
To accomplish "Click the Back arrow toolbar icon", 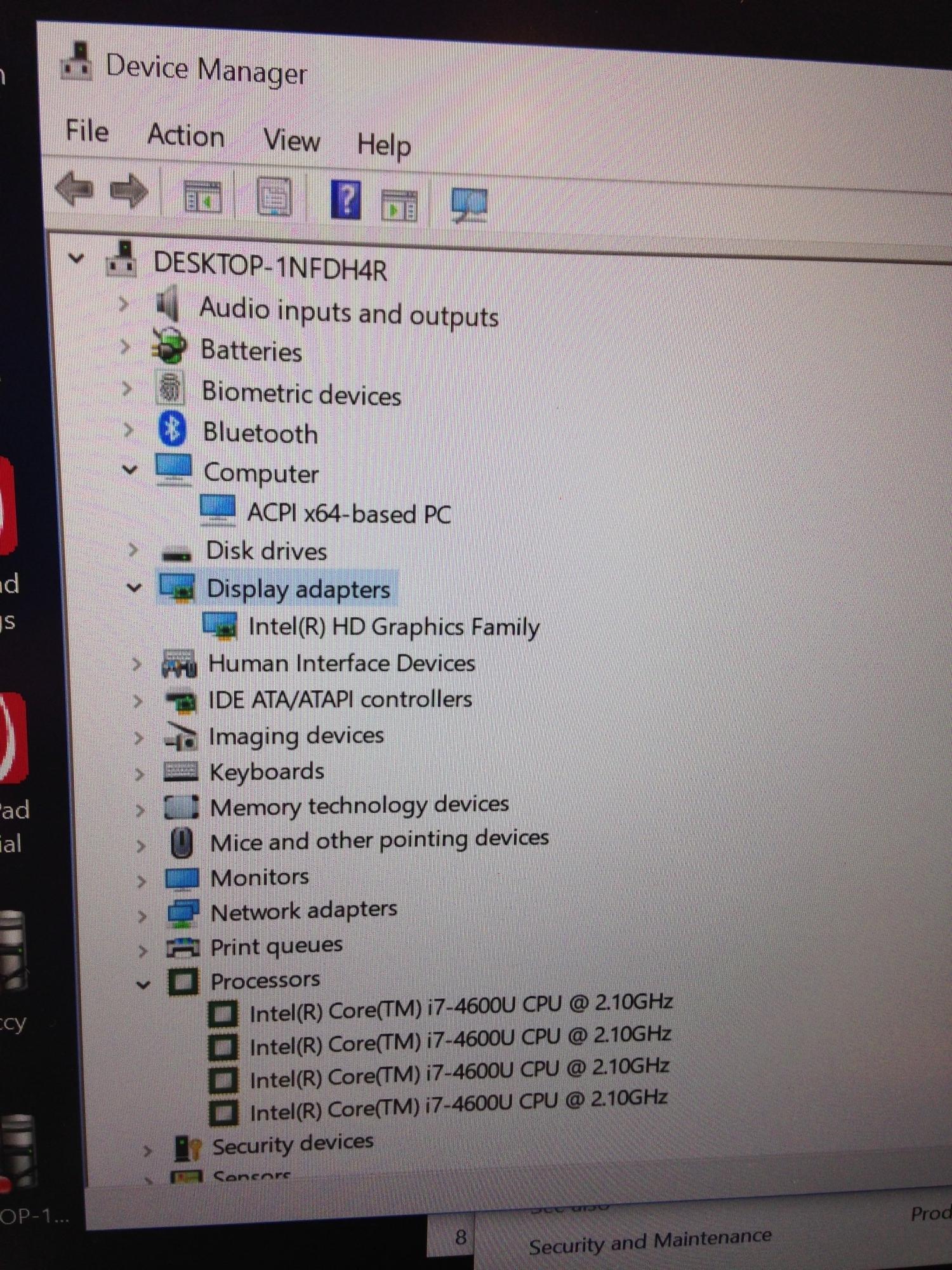I will pyautogui.click(x=75, y=189).
